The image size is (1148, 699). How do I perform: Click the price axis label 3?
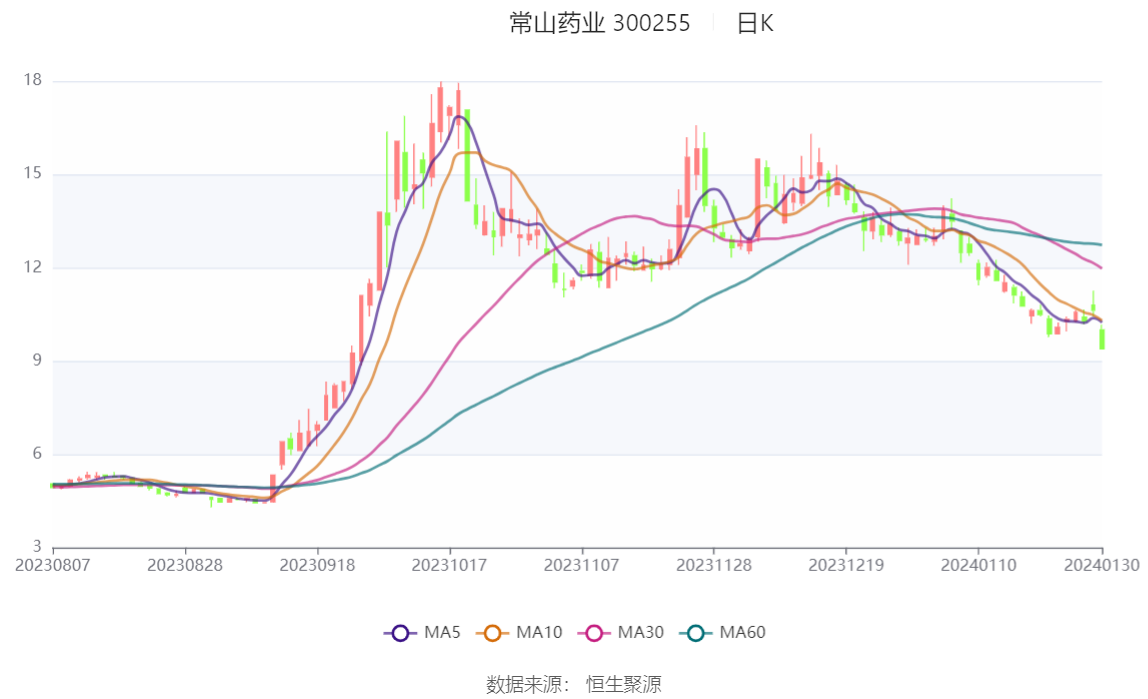click(x=37, y=547)
